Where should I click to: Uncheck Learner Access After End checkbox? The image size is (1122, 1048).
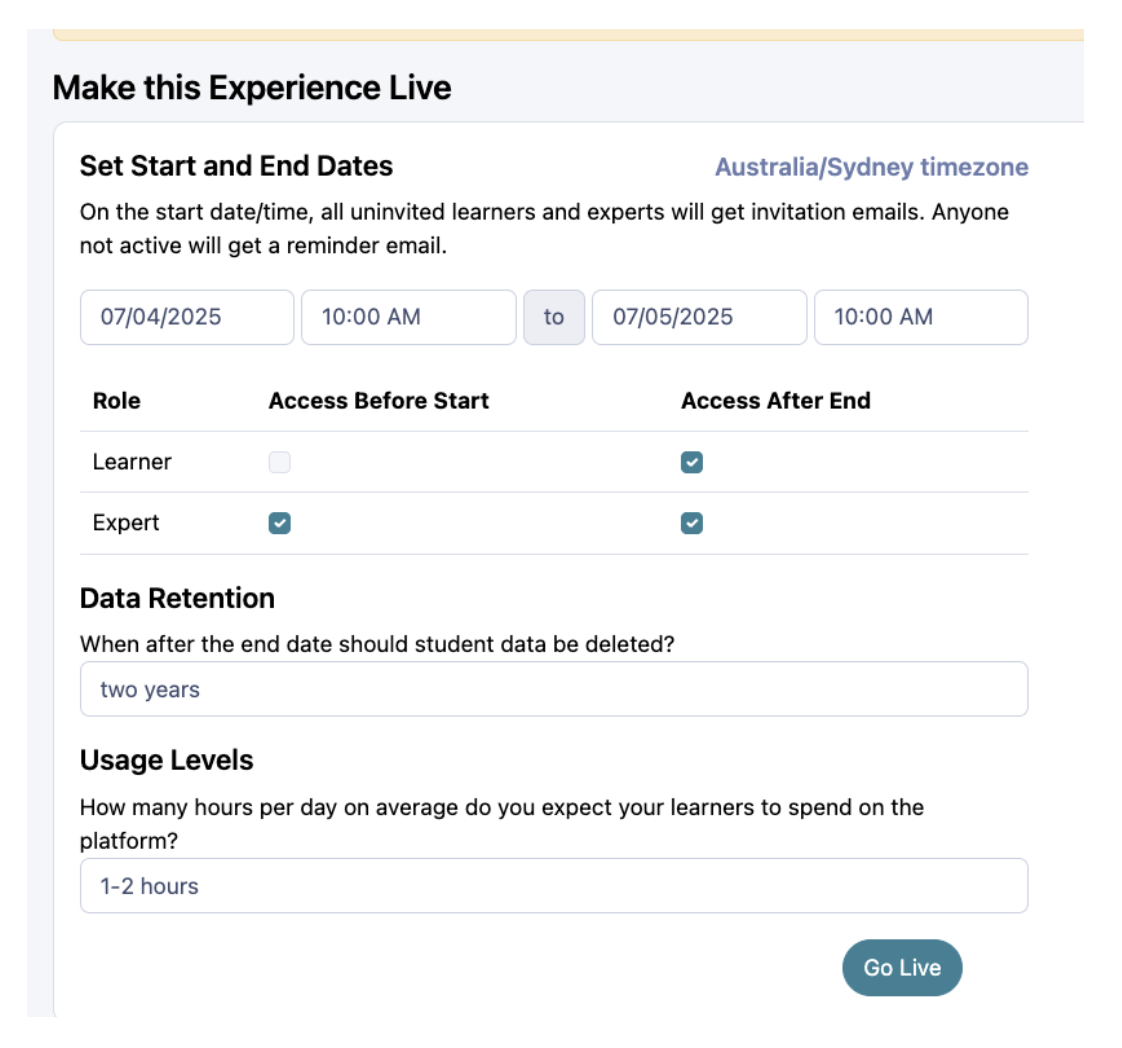[692, 462]
